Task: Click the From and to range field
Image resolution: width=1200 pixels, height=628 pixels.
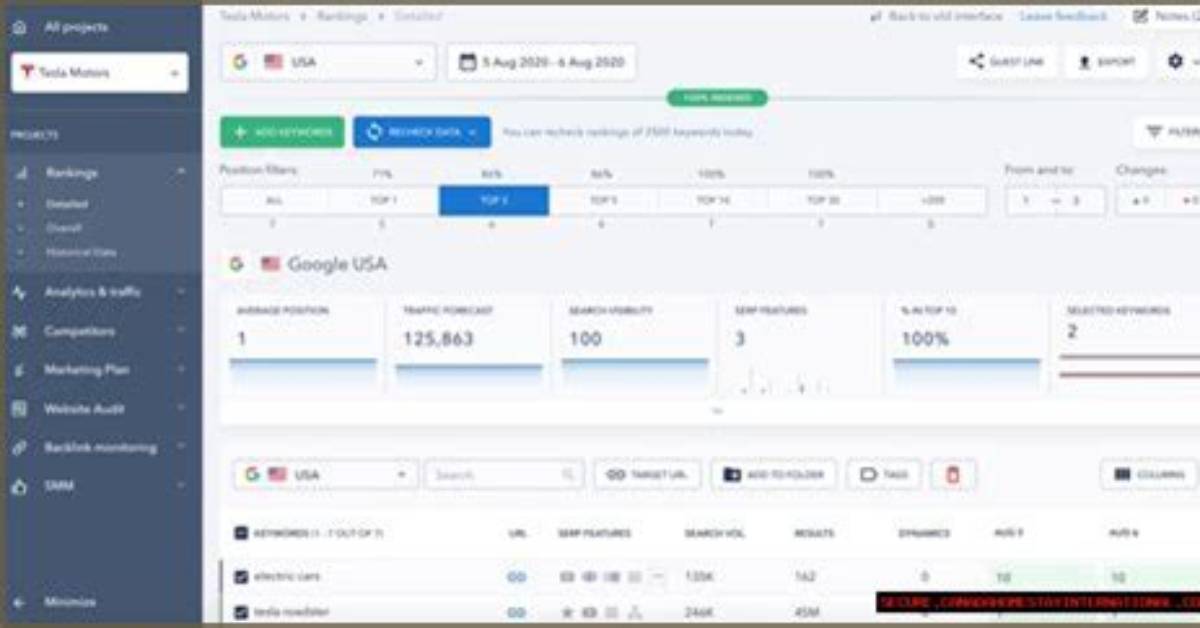Action: click(x=1055, y=200)
